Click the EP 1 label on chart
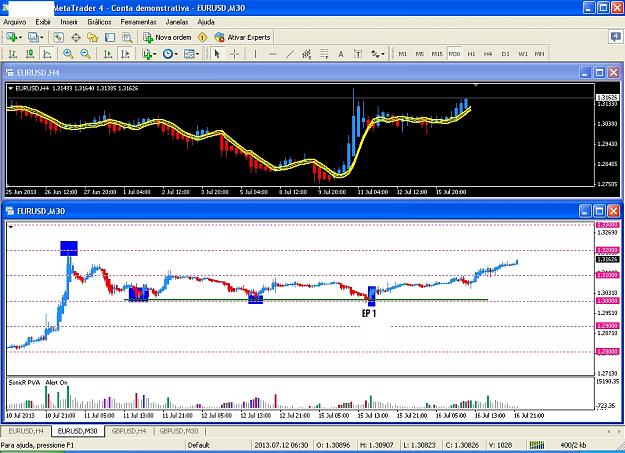The width and height of the screenshot is (625, 453). pos(369,313)
